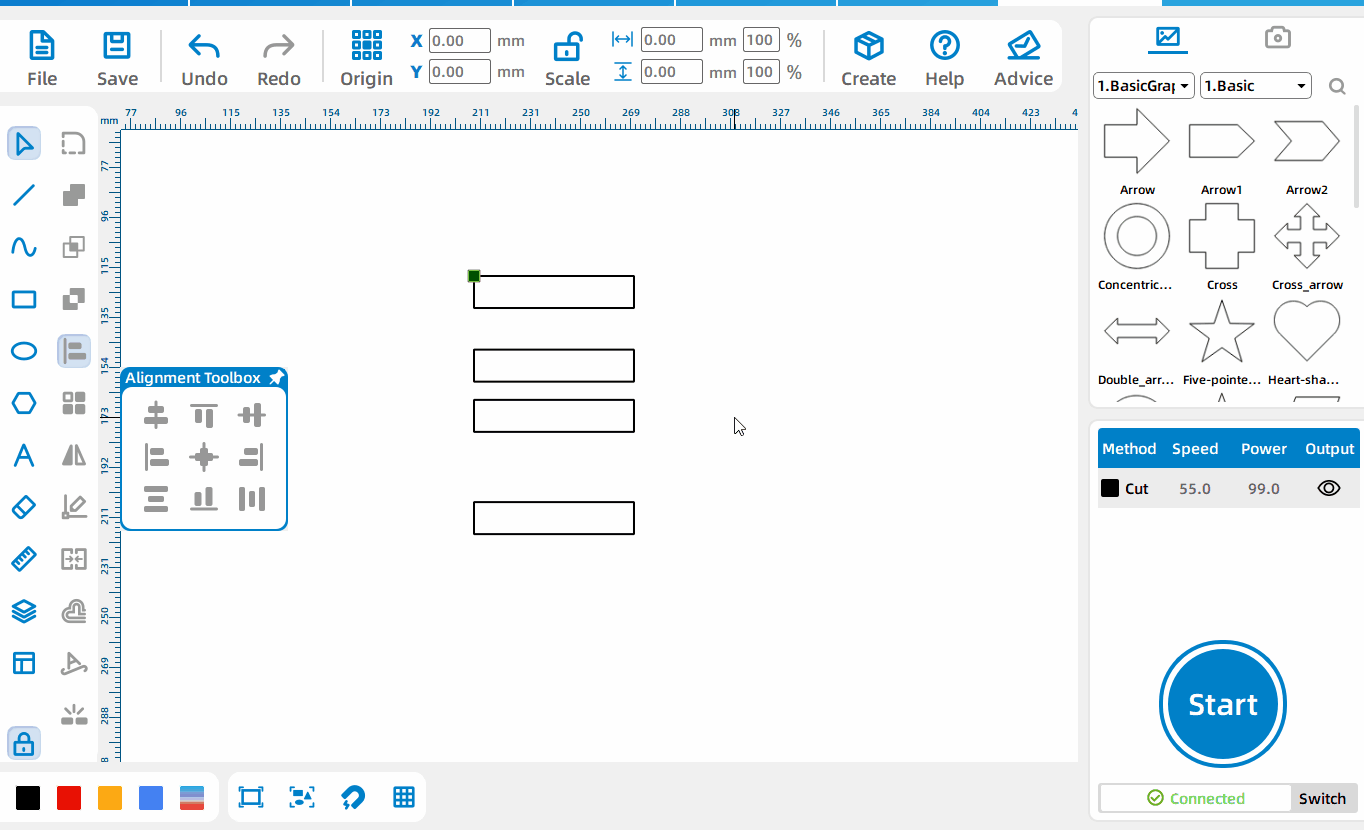Click the cloud-shaped Offset tool
Image resolution: width=1364 pixels, height=830 pixels.
[x=74, y=611]
